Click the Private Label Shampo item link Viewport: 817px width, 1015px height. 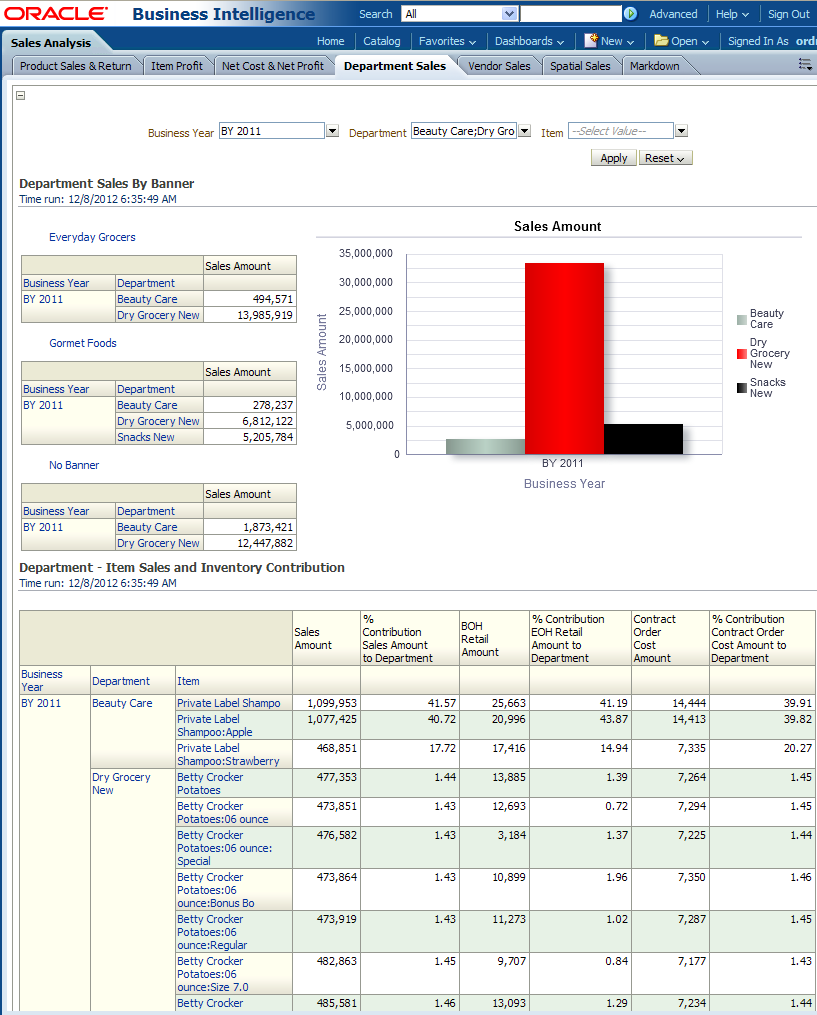(228, 703)
